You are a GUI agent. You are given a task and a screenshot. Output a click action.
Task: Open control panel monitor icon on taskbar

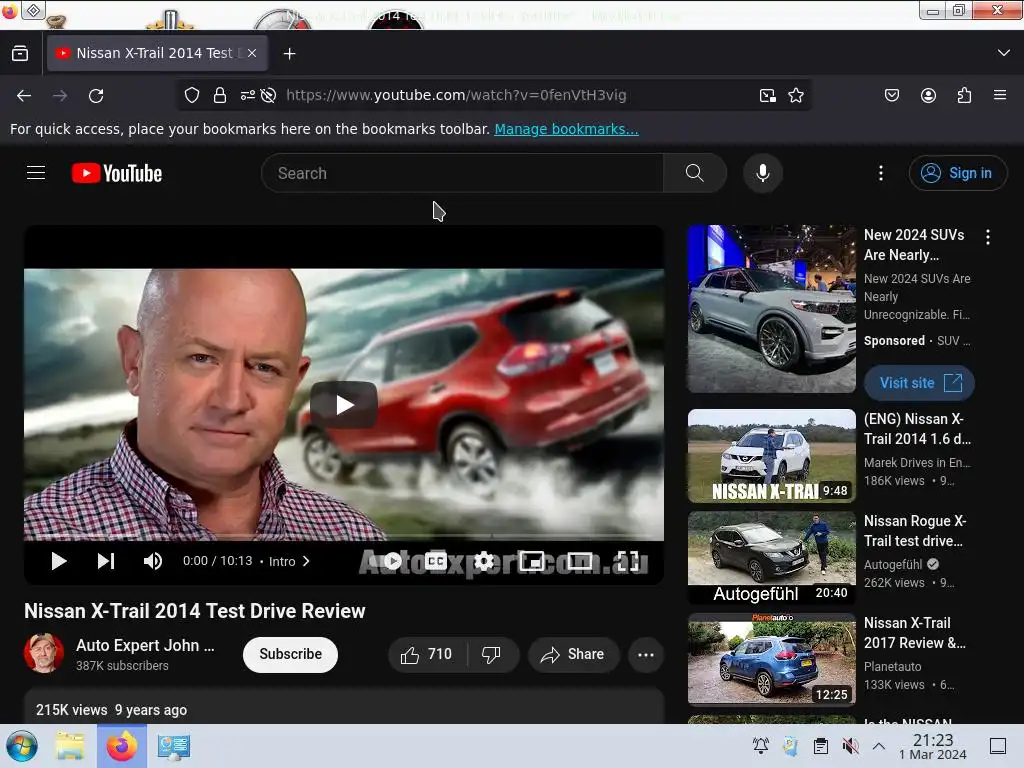pyautogui.click(x=174, y=746)
